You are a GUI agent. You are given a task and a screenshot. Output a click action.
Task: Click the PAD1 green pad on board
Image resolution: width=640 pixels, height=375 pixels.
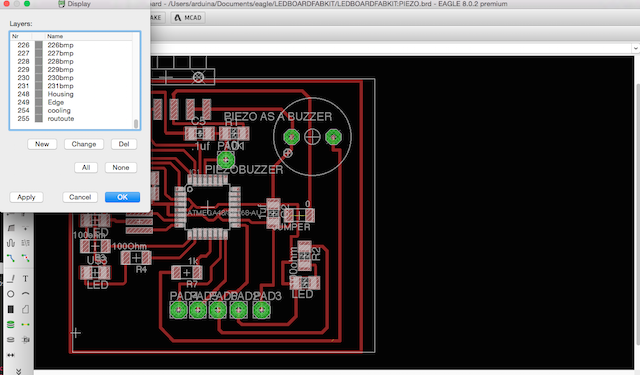[x=226, y=160]
